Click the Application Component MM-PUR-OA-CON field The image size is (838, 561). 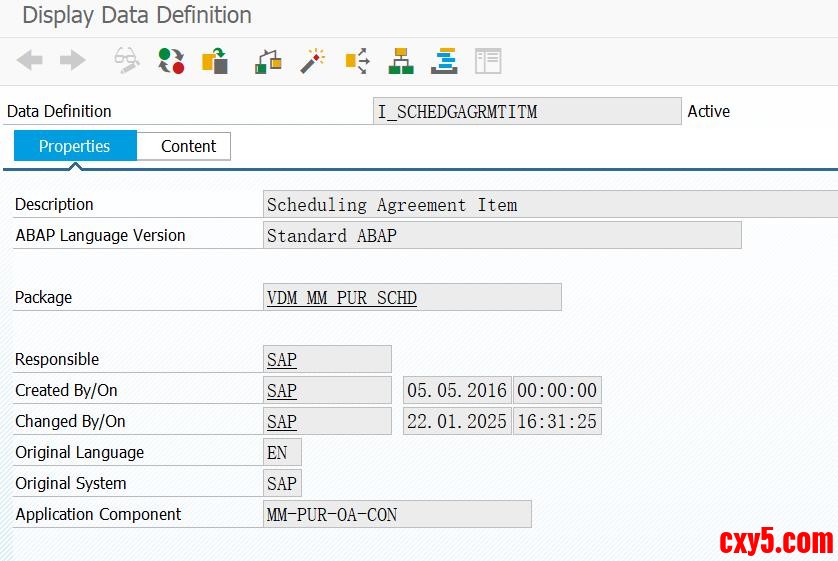pos(332,515)
